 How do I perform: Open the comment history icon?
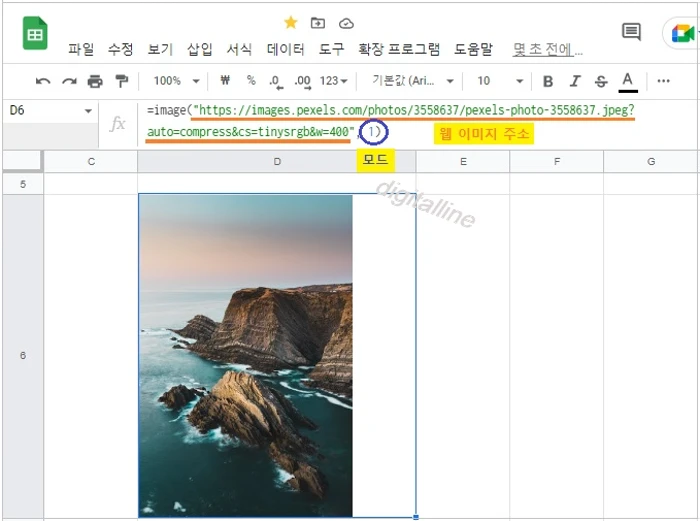tap(631, 32)
